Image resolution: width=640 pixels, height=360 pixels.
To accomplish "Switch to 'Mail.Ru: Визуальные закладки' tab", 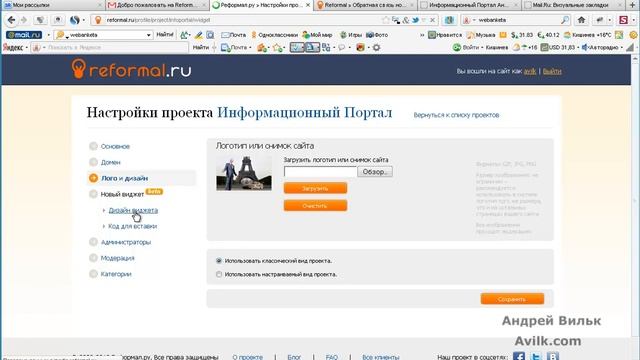I will click(x=573, y=5).
